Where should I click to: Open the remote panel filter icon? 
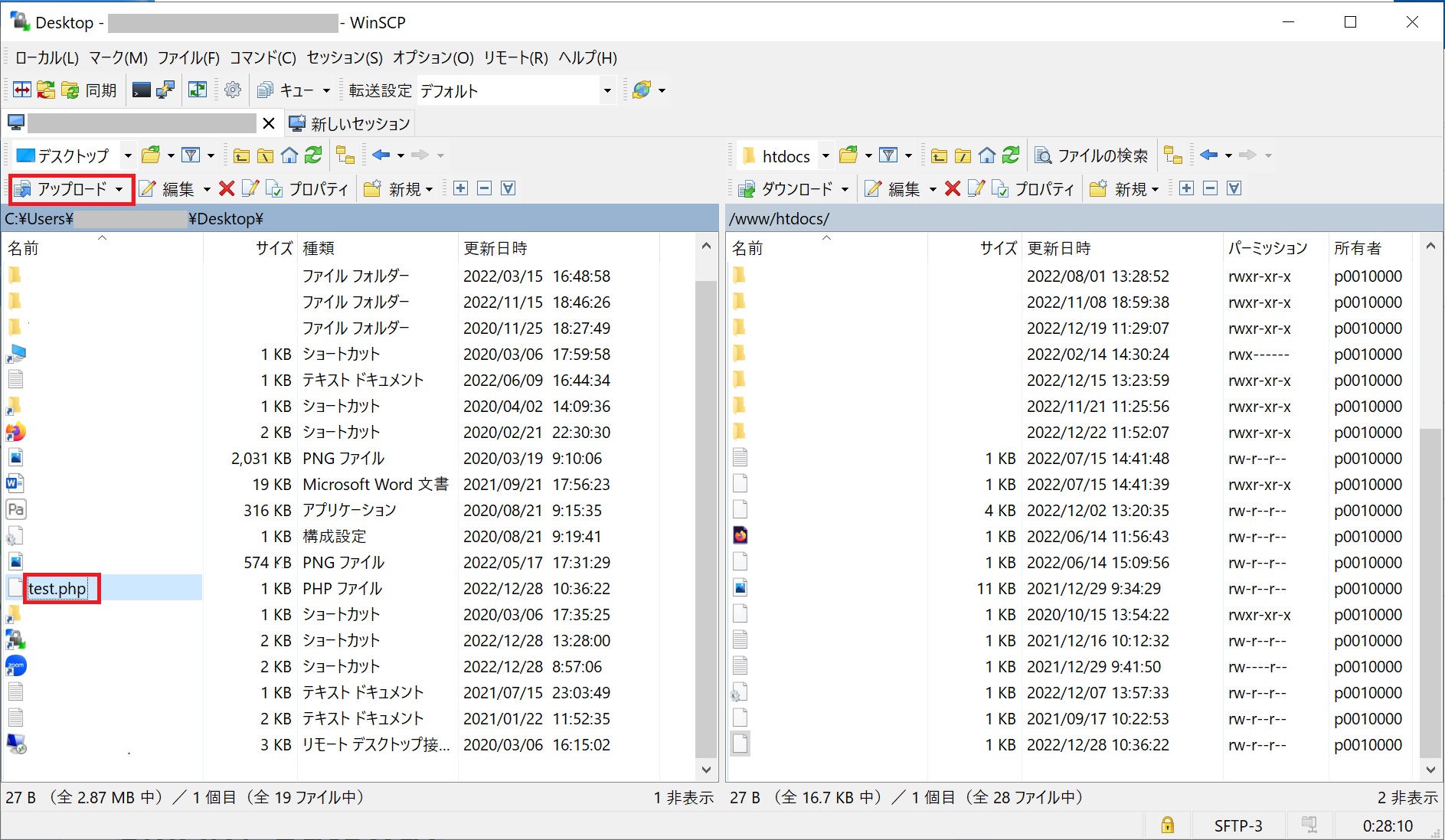pyautogui.click(x=888, y=155)
